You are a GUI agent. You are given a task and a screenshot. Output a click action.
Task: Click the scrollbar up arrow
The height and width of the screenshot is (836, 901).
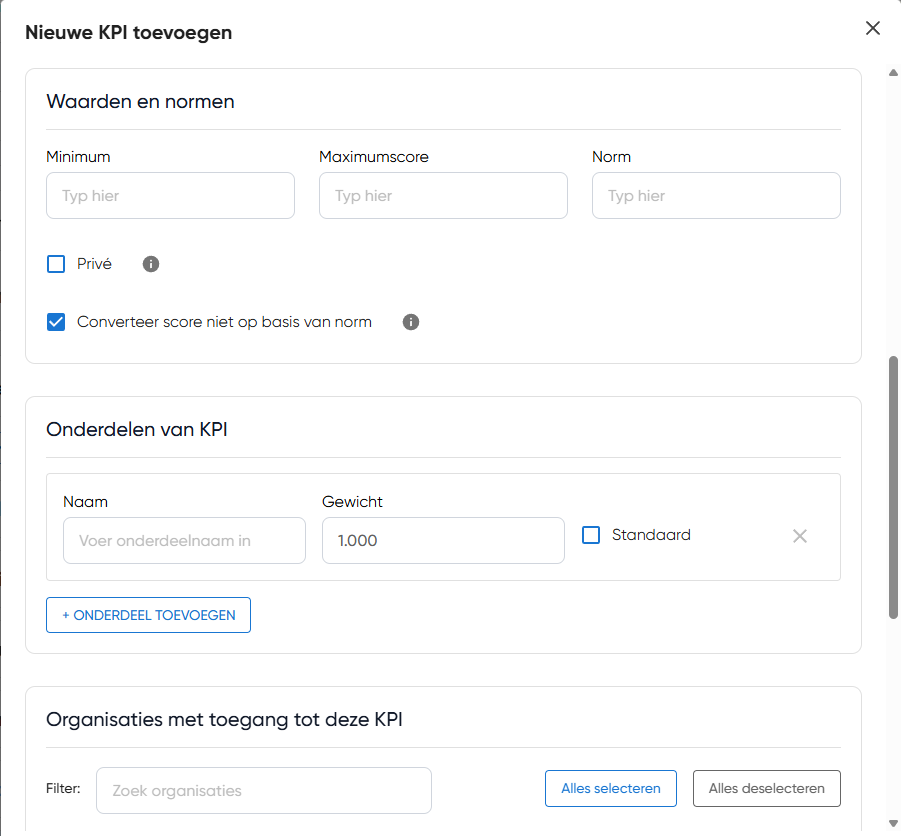click(893, 73)
